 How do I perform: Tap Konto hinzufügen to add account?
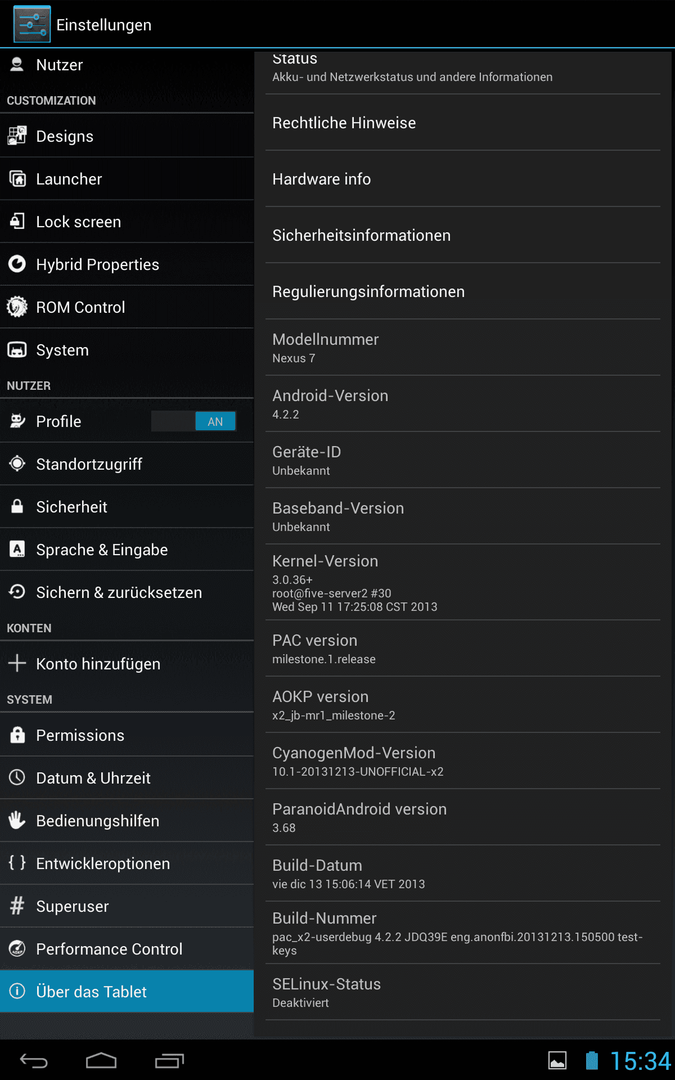point(127,664)
